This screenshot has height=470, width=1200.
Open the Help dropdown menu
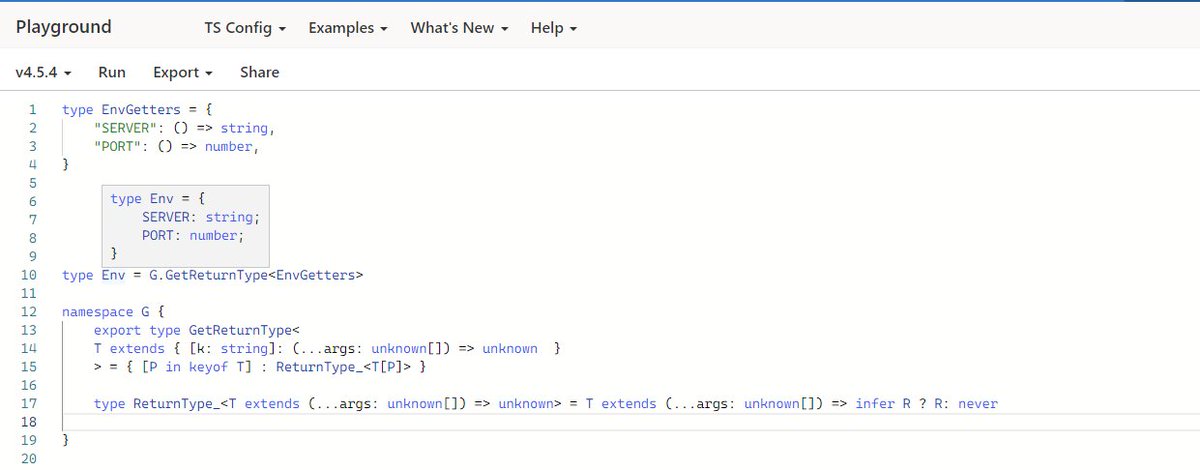[x=554, y=28]
